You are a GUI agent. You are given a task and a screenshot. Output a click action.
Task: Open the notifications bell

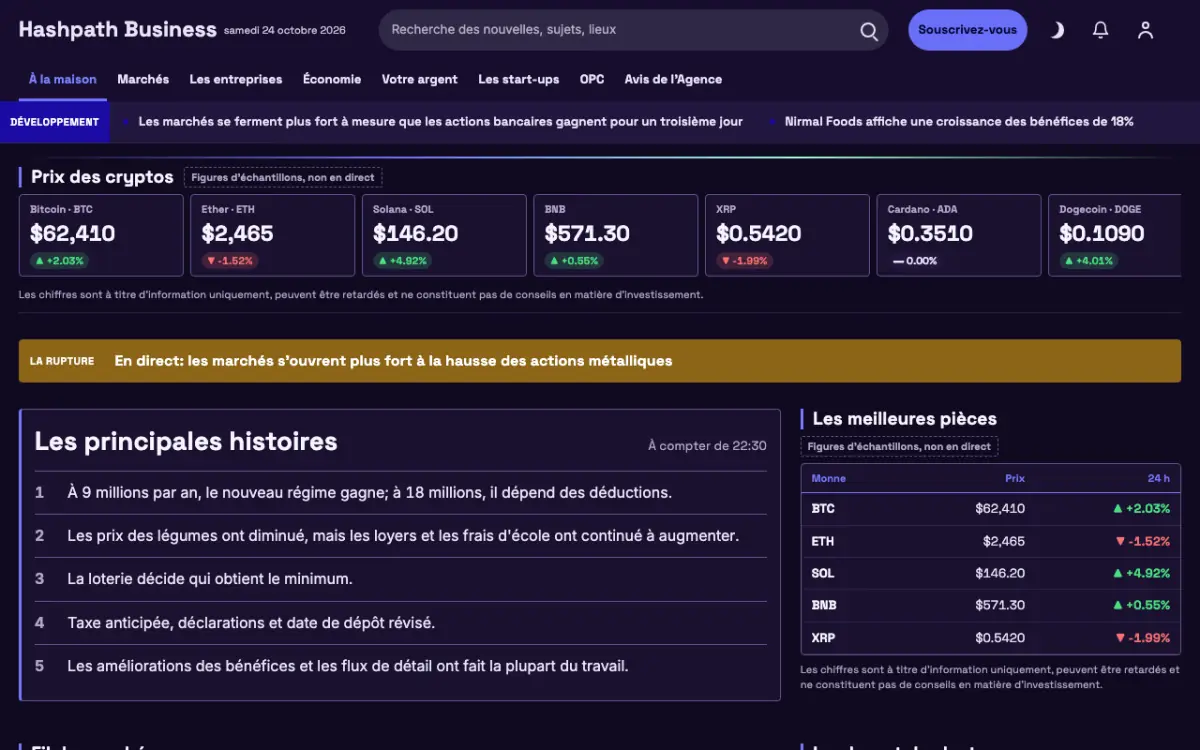coord(1101,30)
